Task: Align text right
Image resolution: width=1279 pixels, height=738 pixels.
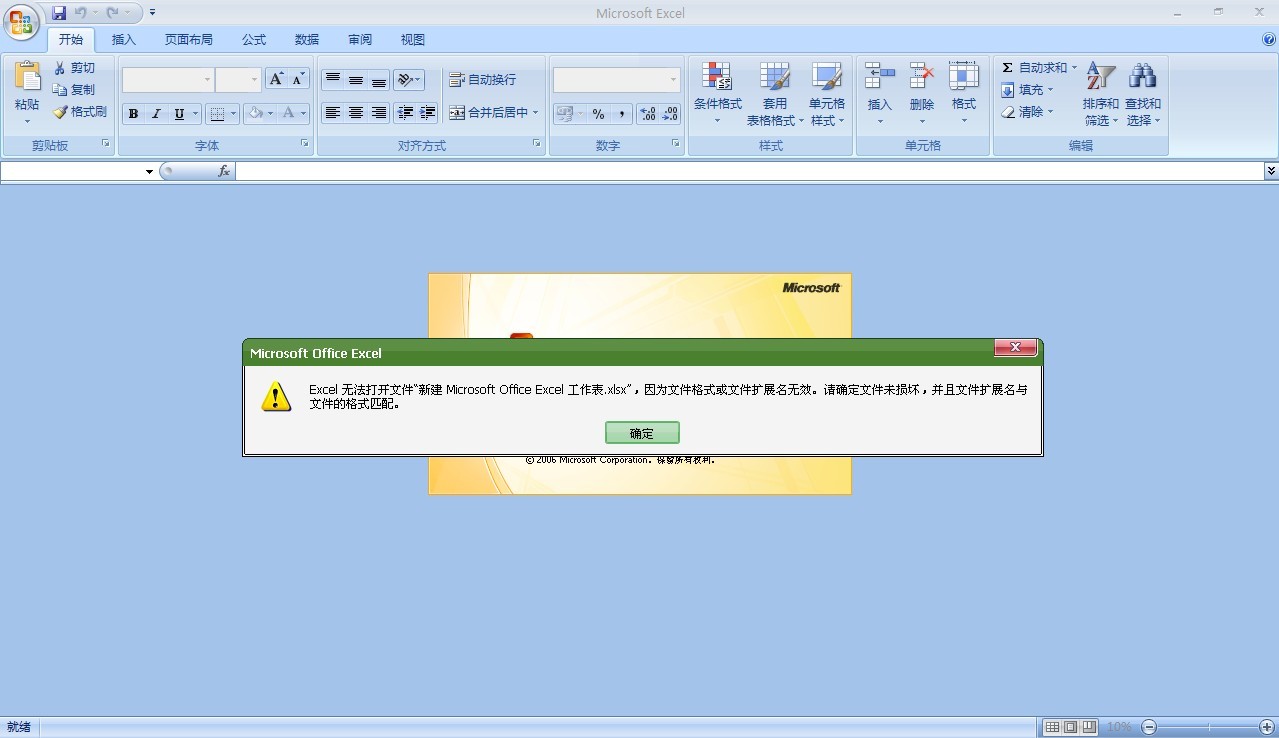Action: [379, 113]
